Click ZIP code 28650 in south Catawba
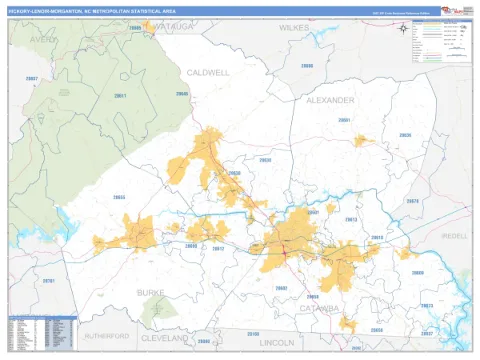480x360 pixels. coord(377,330)
